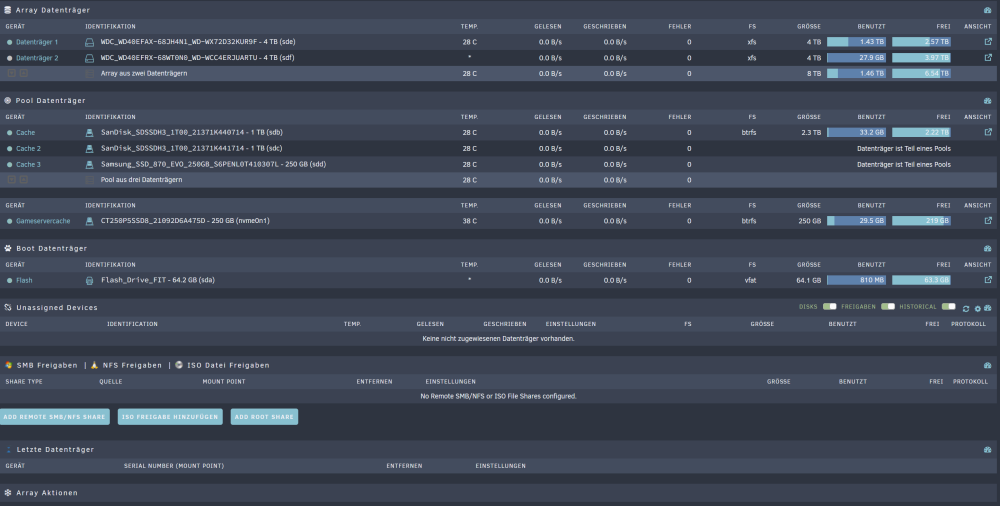Image resolution: width=1000 pixels, height=506 pixels.
Task: Toggle the DISKS switch
Action: pyautogui.click(x=829, y=307)
